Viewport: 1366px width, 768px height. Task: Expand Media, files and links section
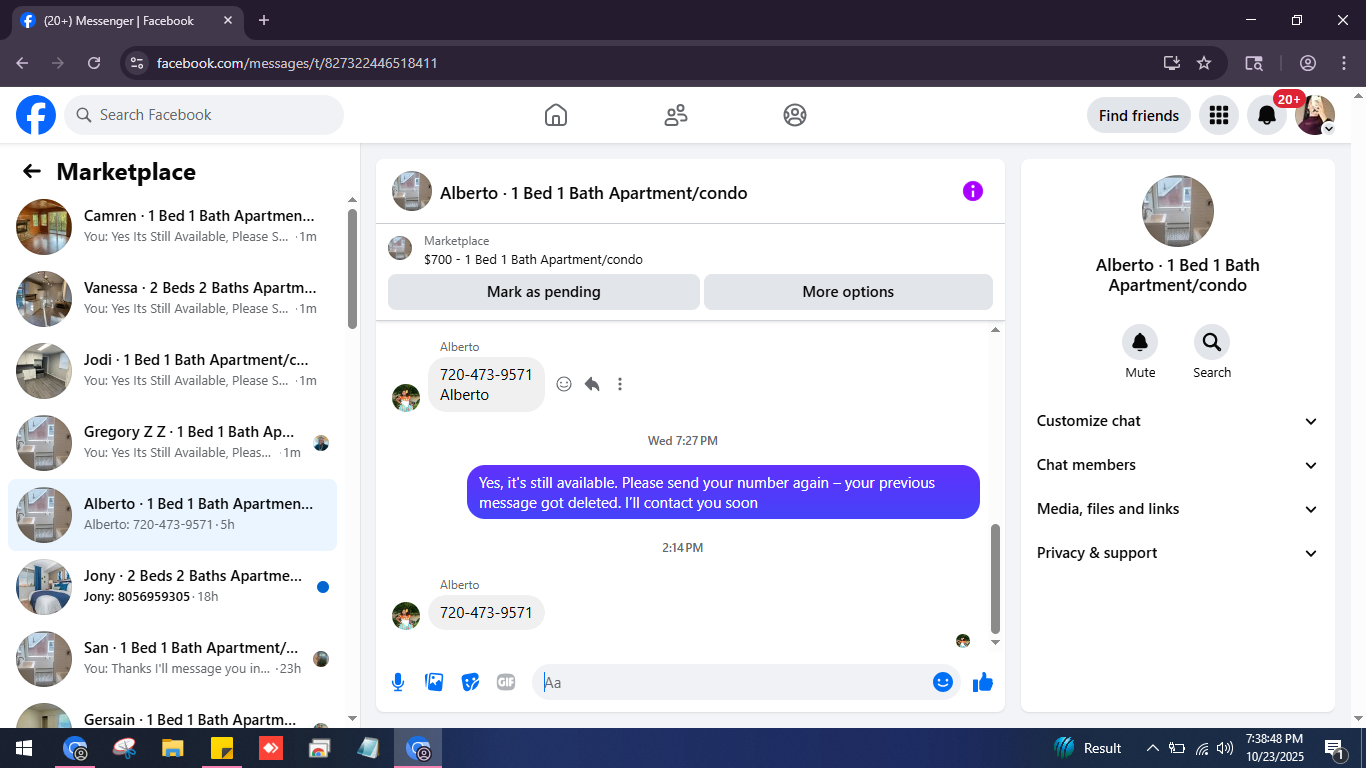tap(1178, 509)
